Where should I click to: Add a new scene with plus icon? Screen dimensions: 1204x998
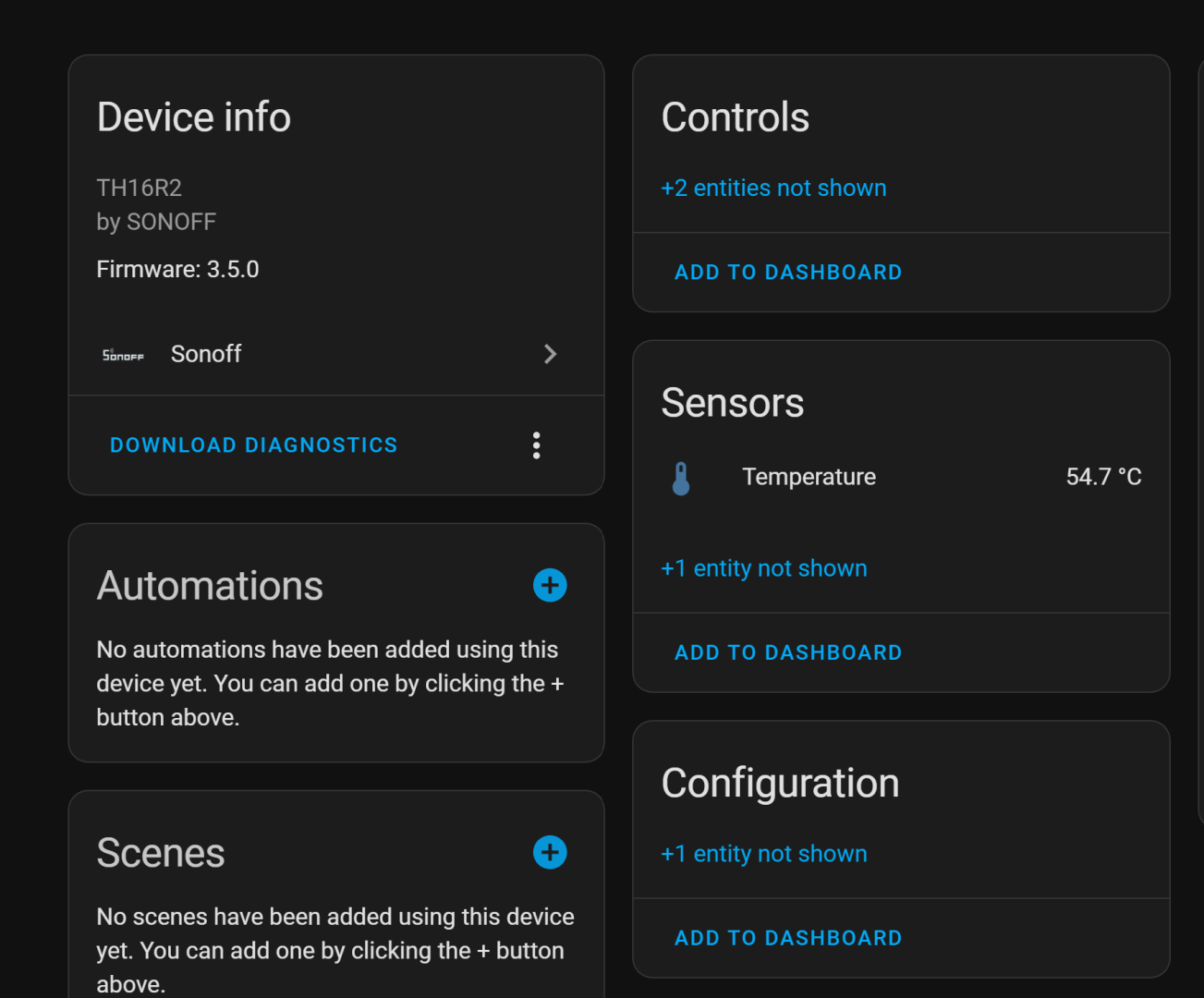click(550, 852)
